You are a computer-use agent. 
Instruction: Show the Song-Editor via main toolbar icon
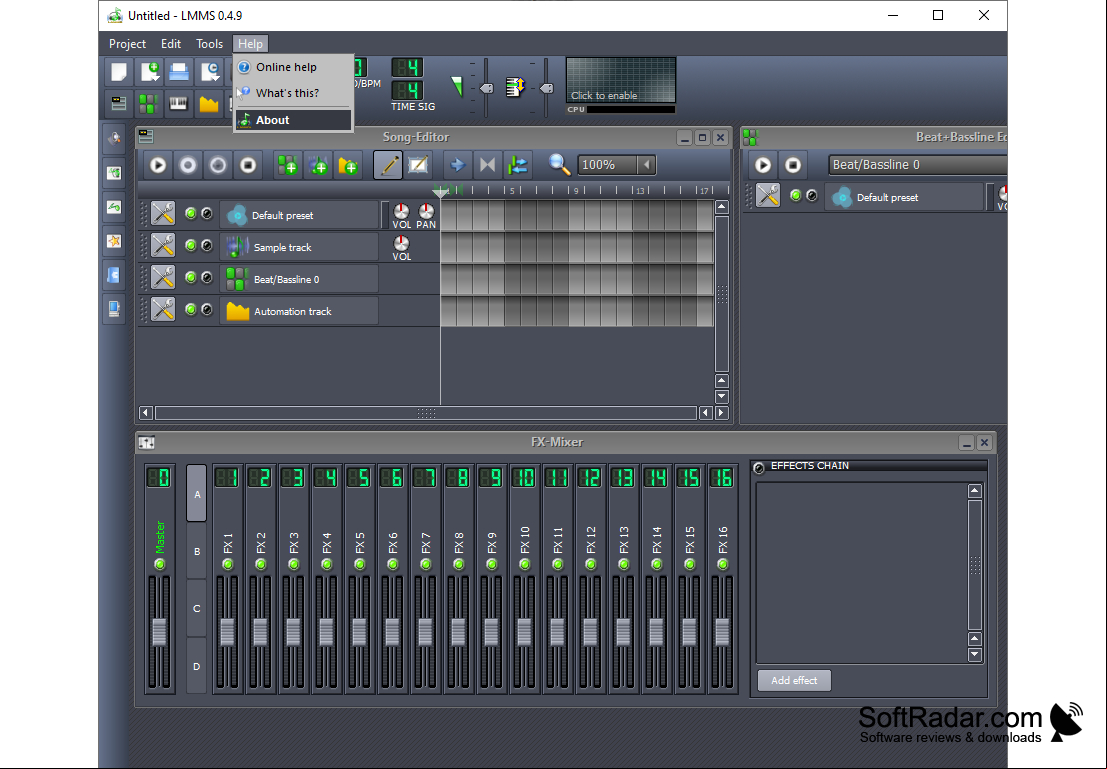[x=119, y=103]
